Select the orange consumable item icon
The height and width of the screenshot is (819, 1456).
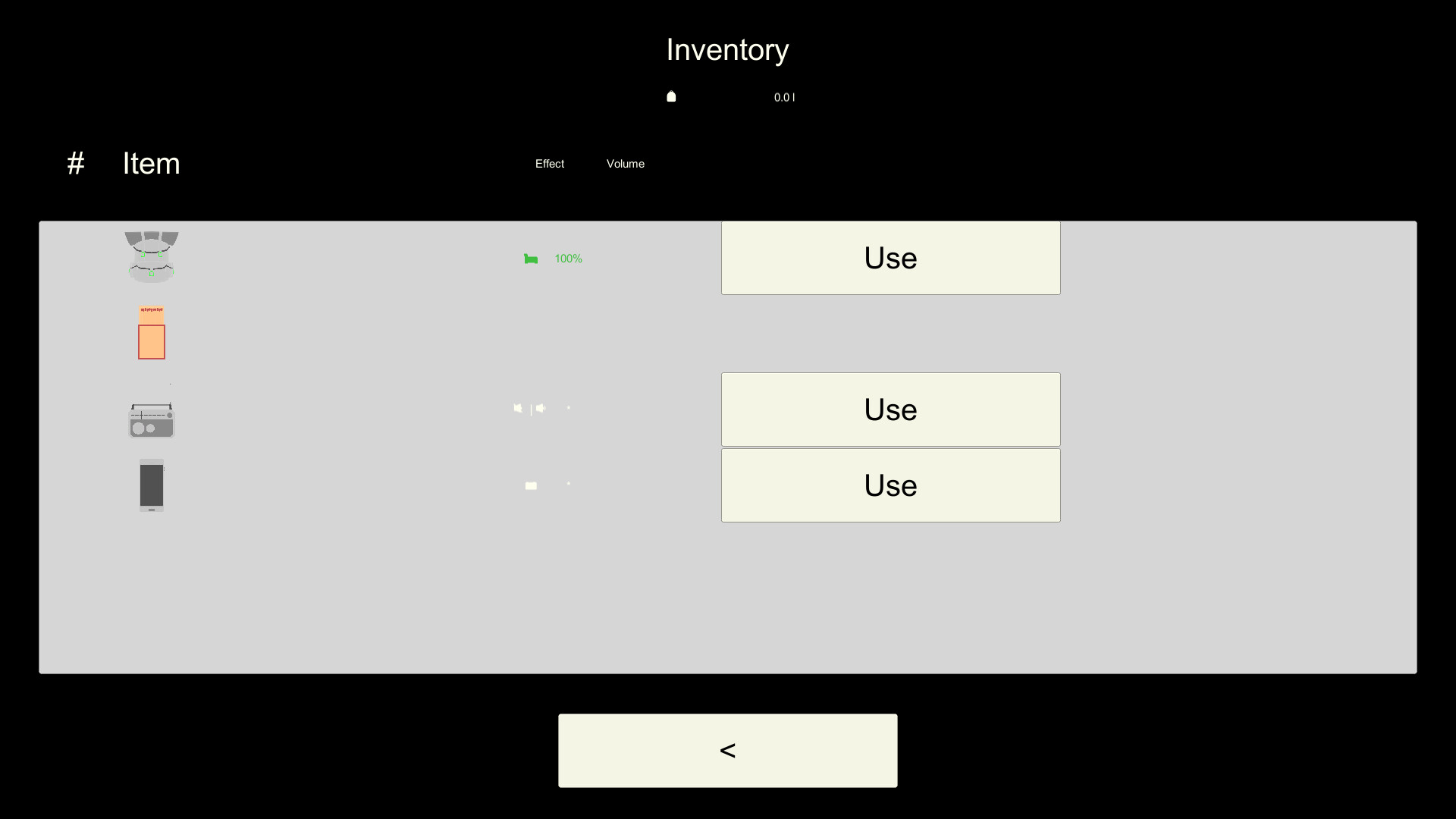tap(151, 333)
